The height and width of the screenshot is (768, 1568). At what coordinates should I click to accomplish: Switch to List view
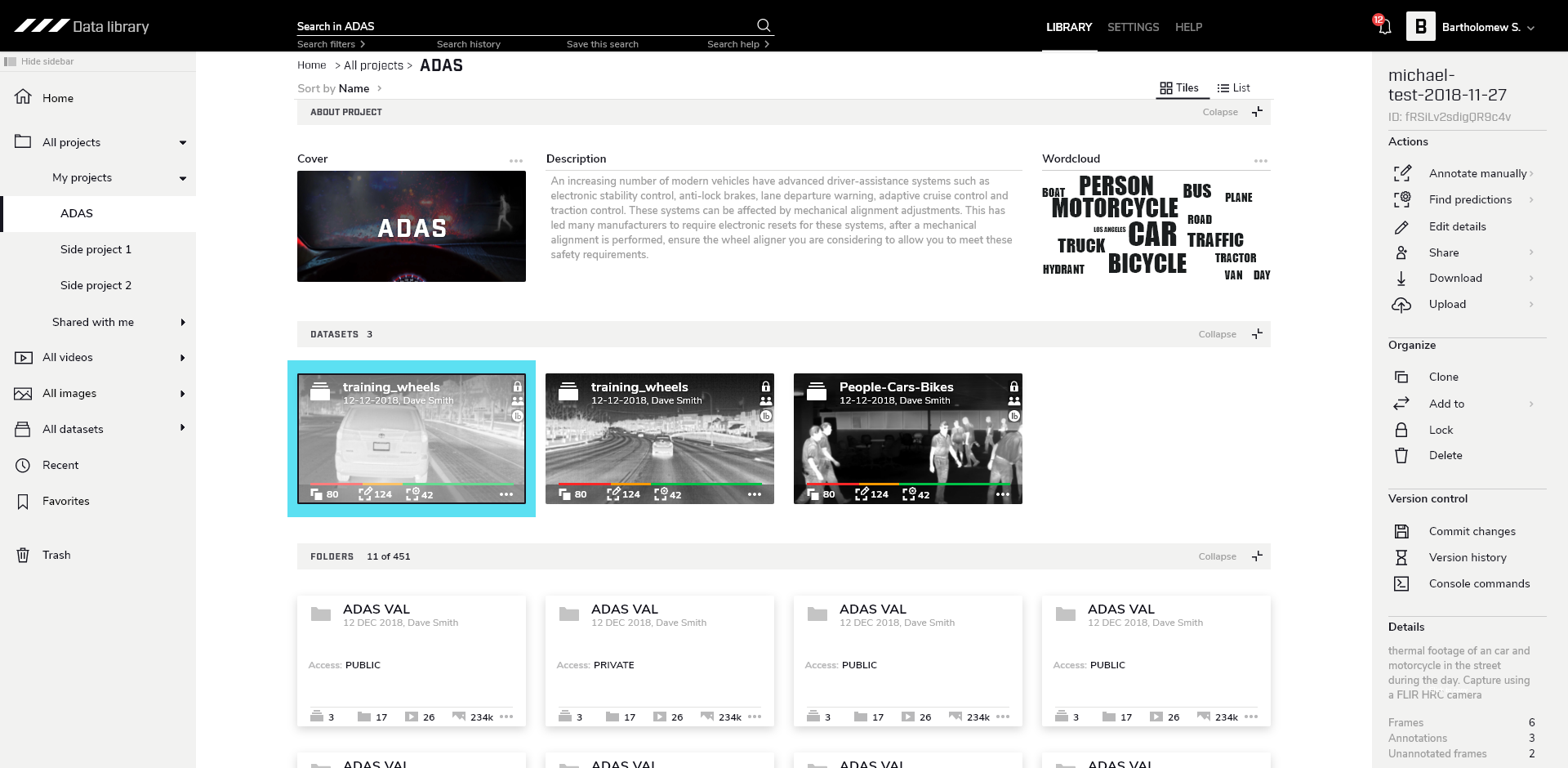pos(1233,87)
